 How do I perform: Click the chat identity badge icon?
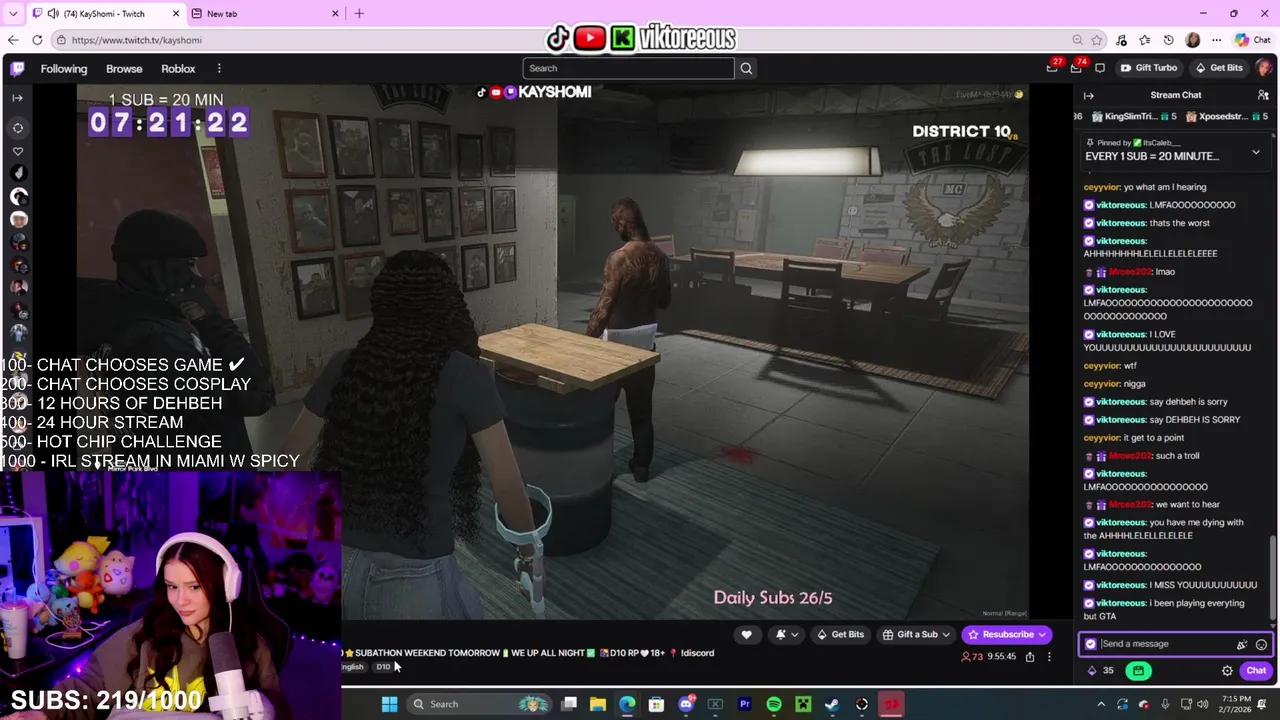click(1091, 644)
